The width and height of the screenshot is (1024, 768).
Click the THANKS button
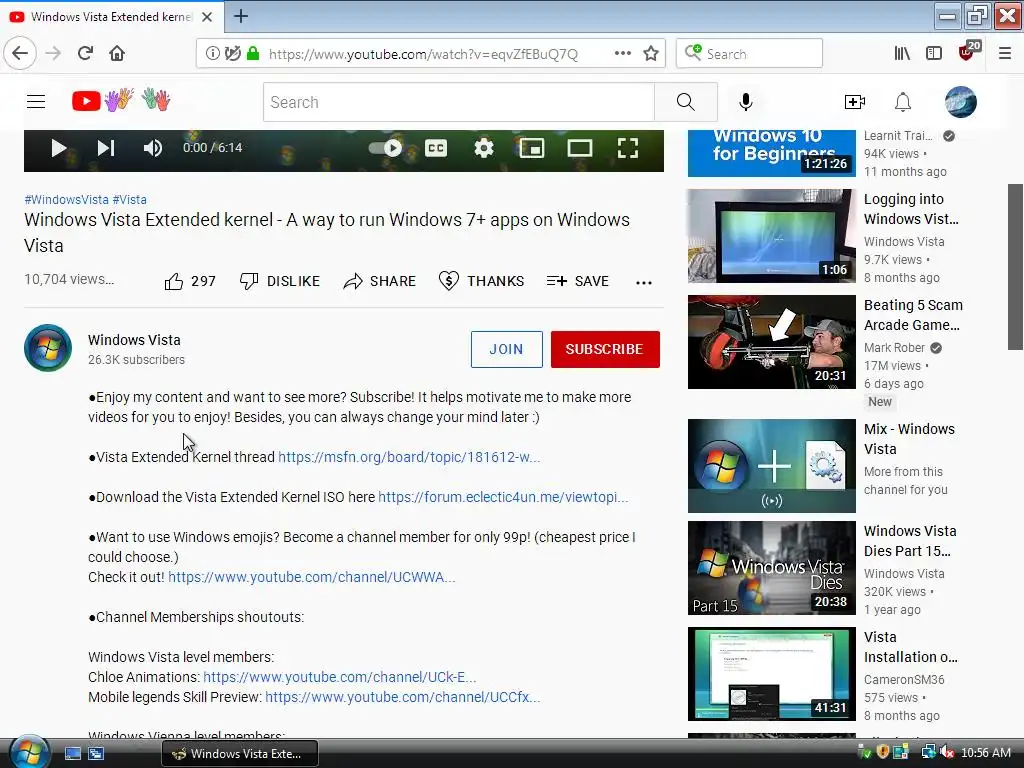click(481, 281)
